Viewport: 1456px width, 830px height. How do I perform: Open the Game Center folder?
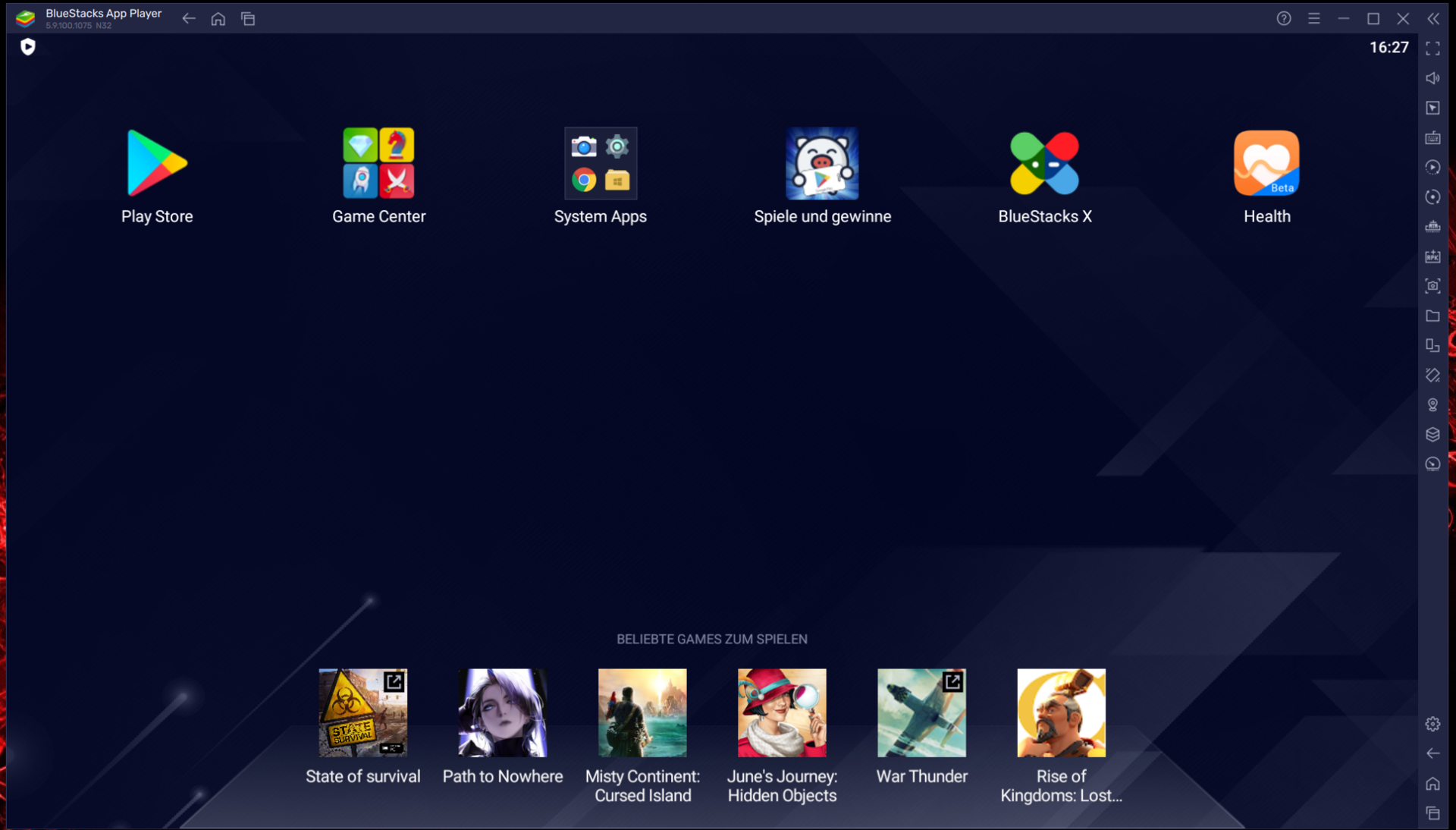tap(378, 163)
